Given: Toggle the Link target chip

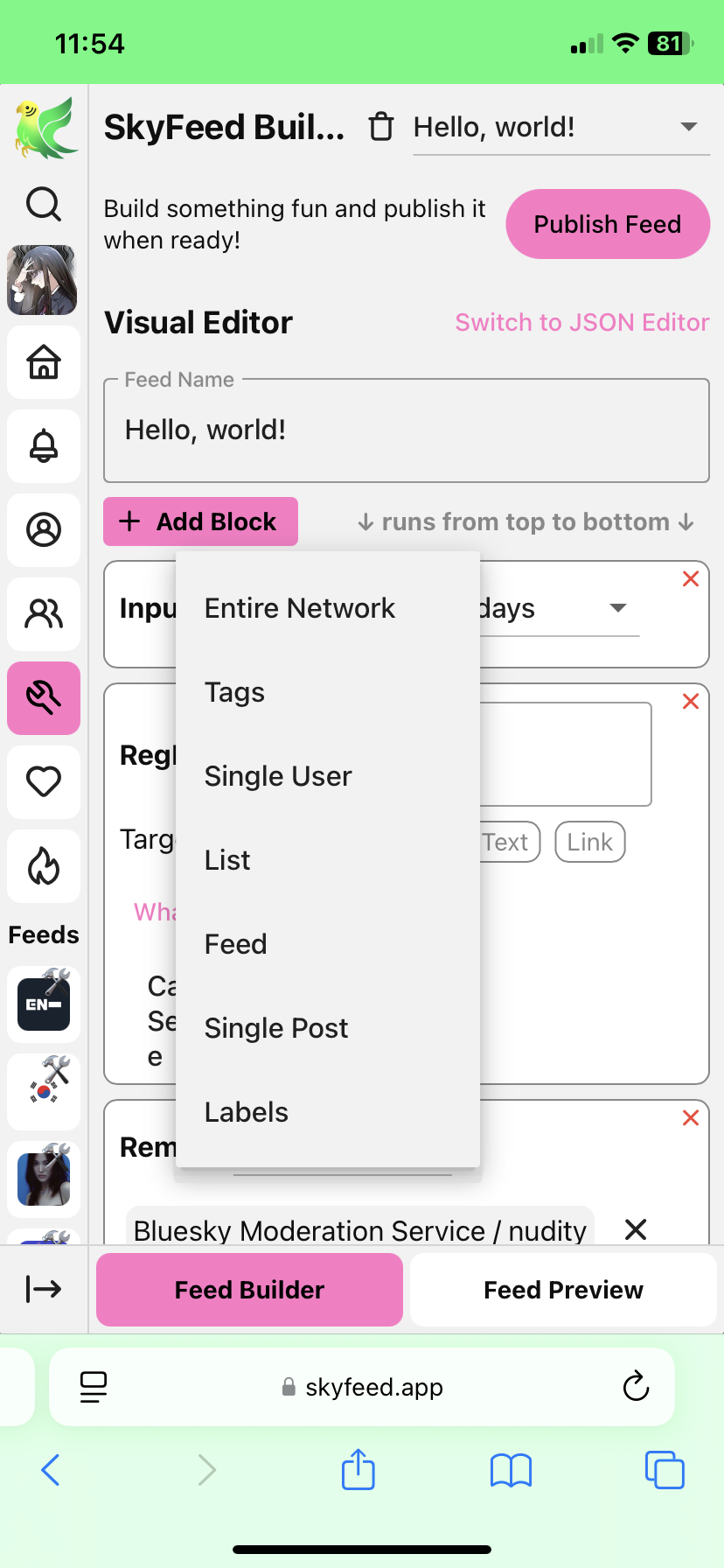Looking at the screenshot, I should click(589, 842).
